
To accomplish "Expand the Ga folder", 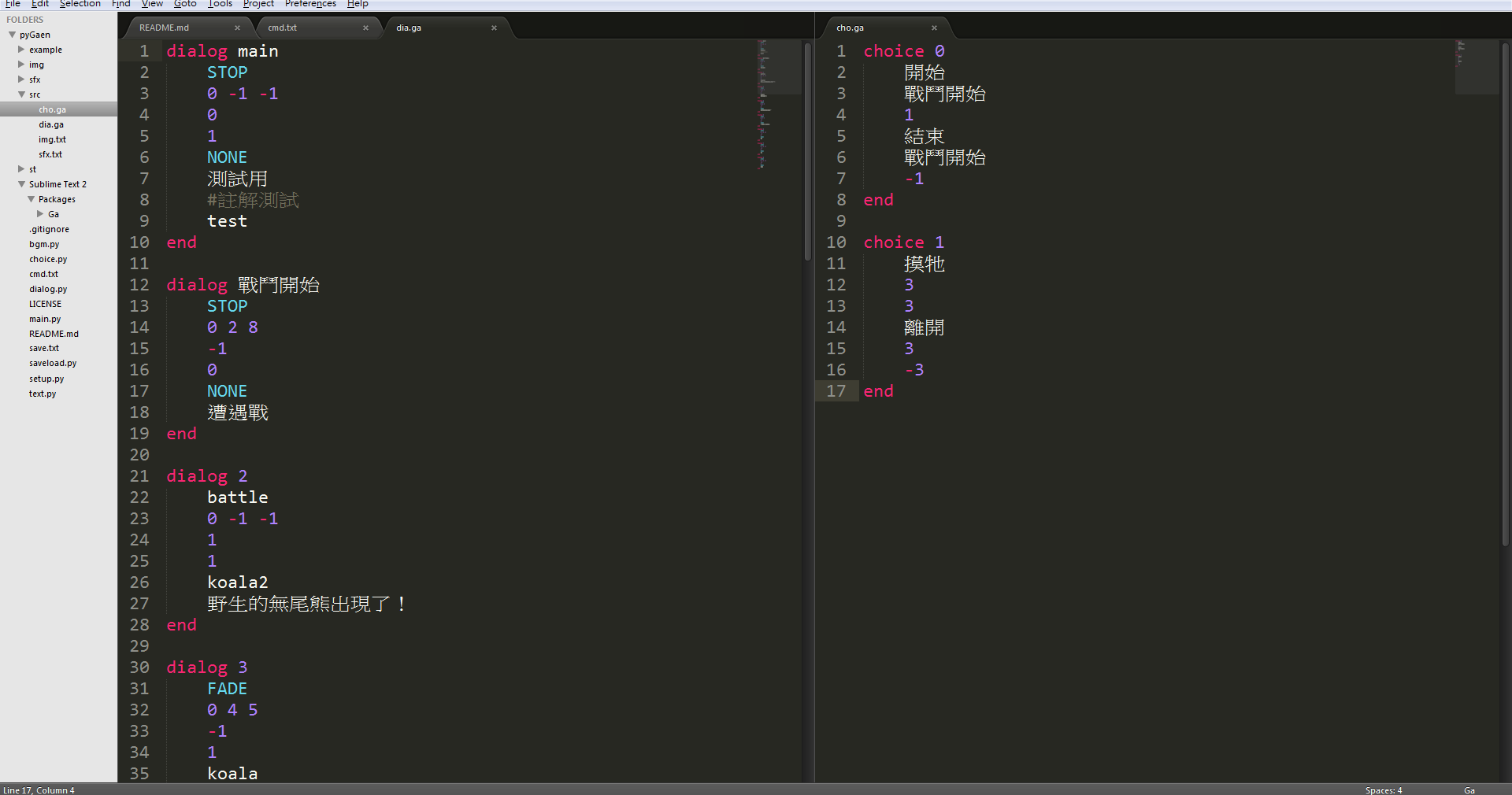I will pyautogui.click(x=40, y=214).
